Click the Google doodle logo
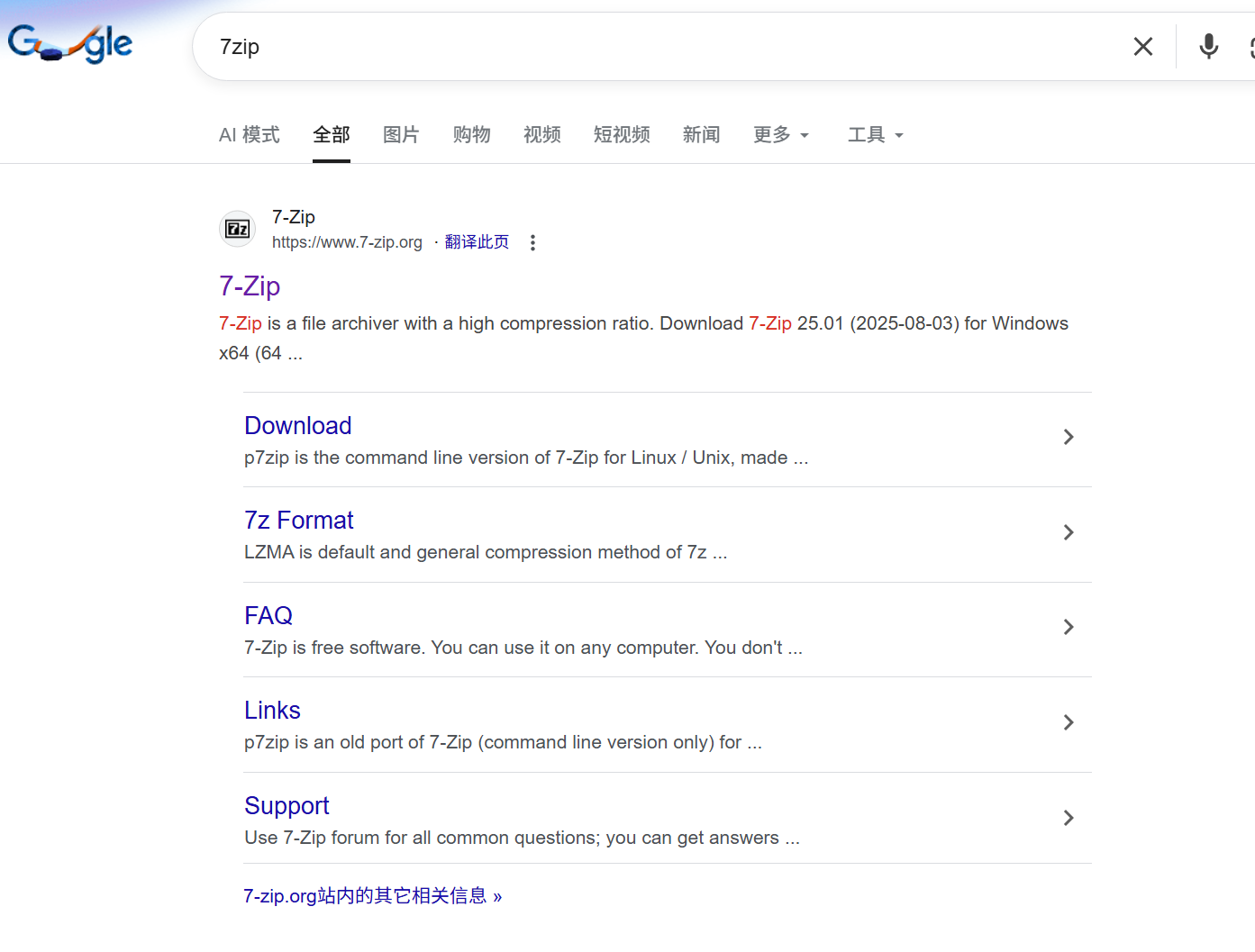The width and height of the screenshot is (1255, 952). [x=70, y=42]
